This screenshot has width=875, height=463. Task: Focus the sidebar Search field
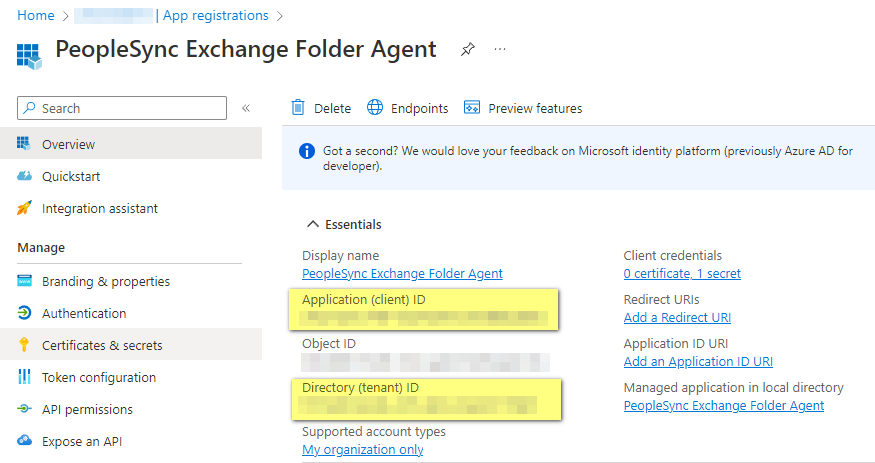click(x=122, y=108)
